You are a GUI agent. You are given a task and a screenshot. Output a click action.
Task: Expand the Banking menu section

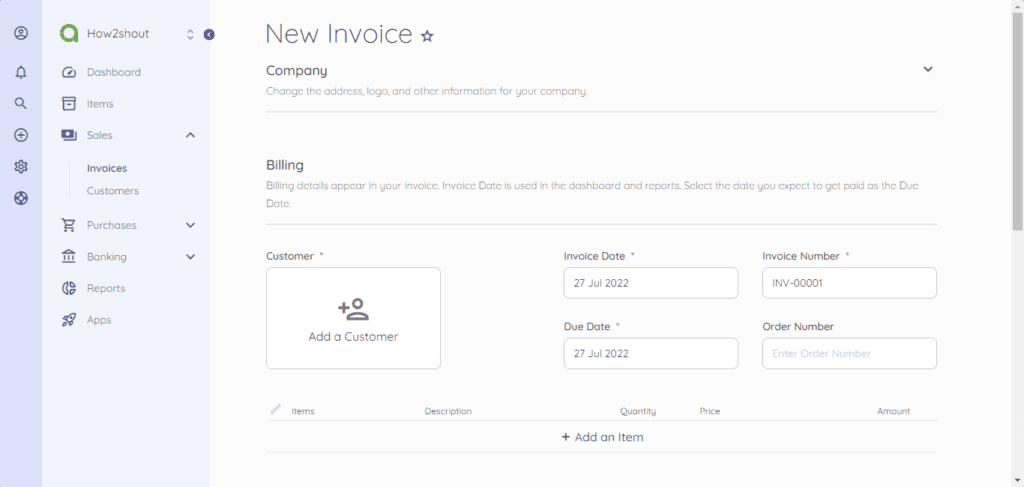[x=190, y=257]
